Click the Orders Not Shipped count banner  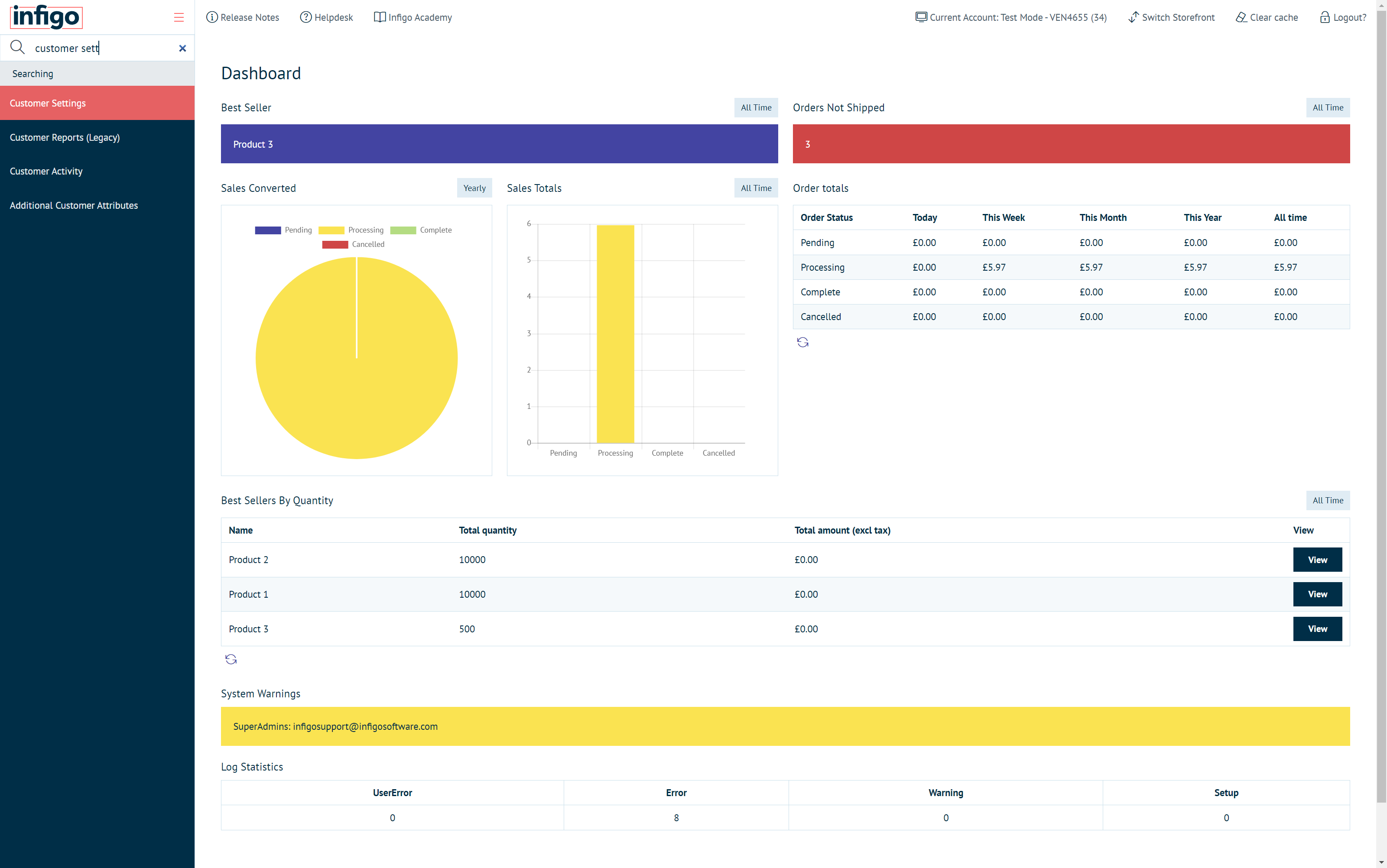(x=1071, y=144)
